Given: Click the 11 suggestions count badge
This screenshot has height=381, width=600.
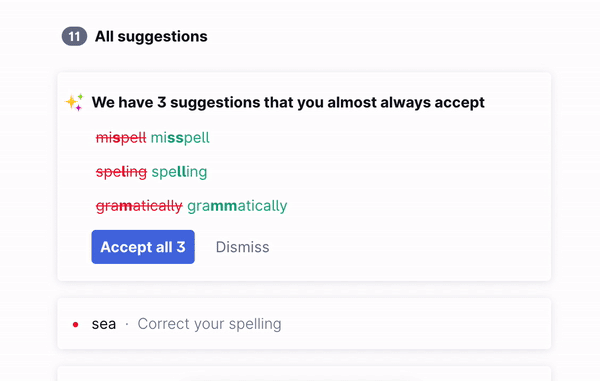Looking at the screenshot, I should [74, 37].
